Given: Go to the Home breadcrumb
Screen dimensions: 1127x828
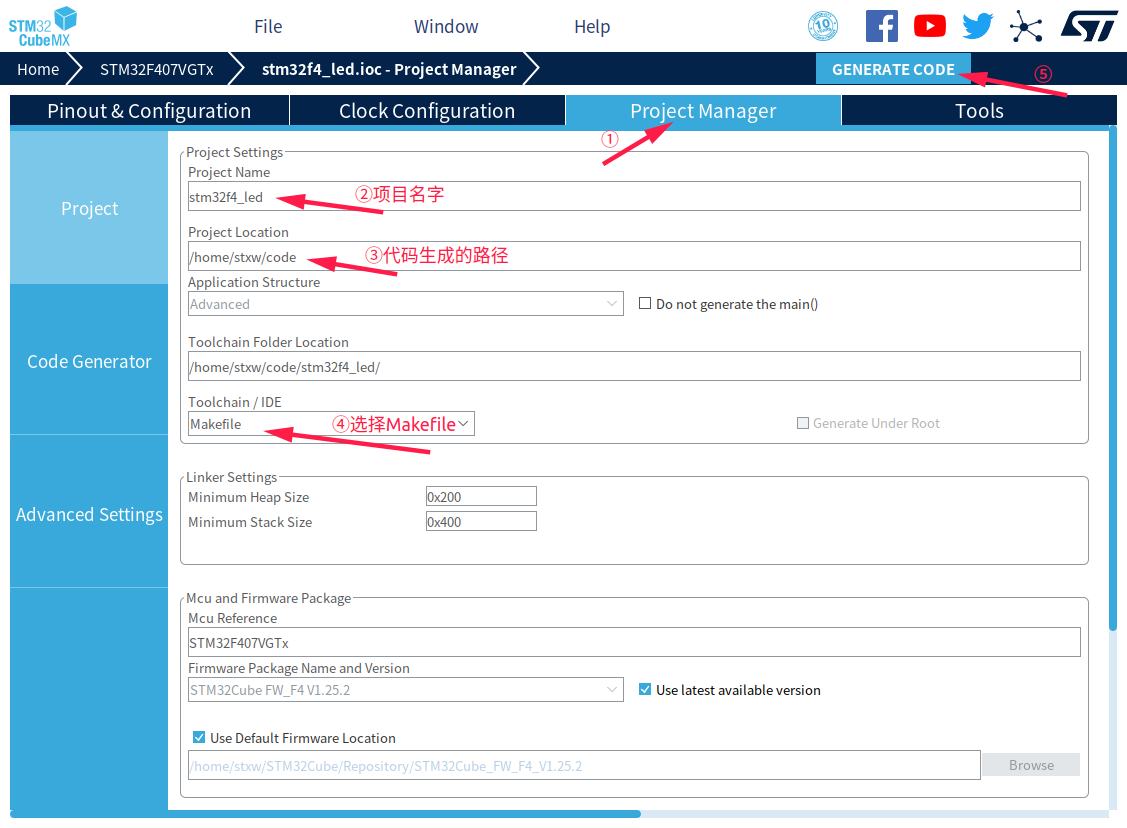Looking at the screenshot, I should tap(38, 69).
